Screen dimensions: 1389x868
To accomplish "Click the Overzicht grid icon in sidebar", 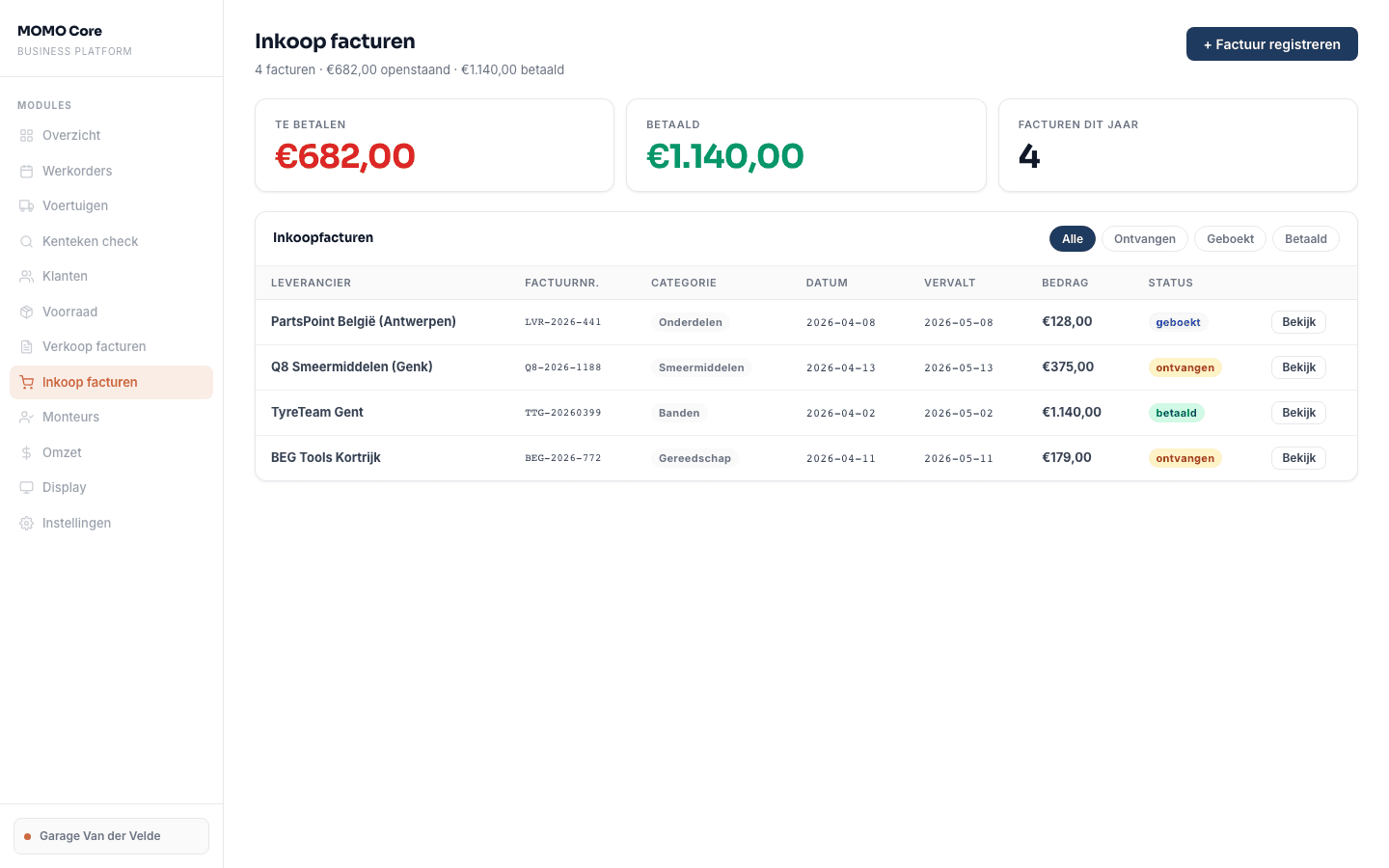I will [x=27, y=136].
